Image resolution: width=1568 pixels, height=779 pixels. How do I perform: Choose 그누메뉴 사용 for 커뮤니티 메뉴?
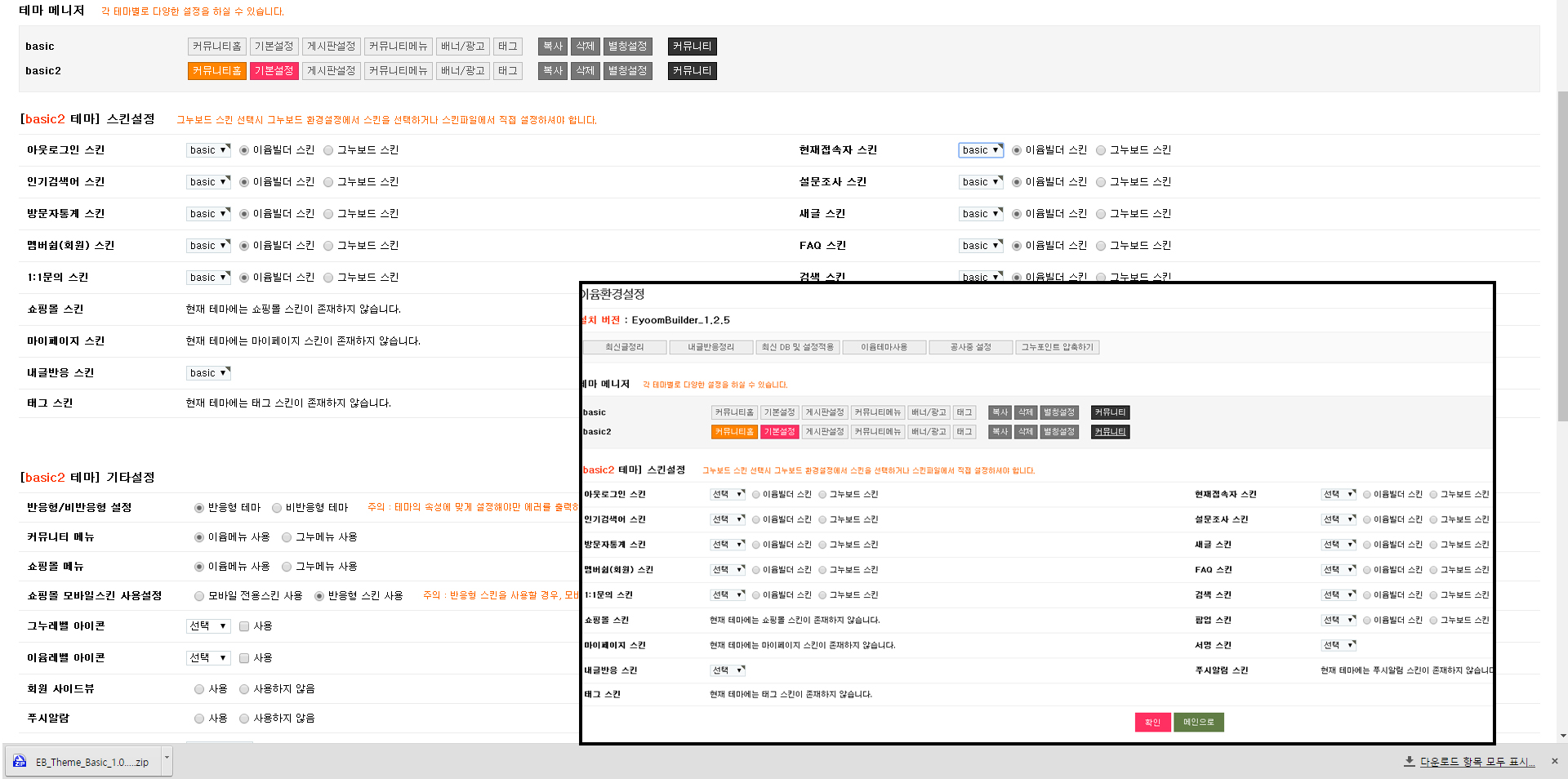(x=287, y=537)
